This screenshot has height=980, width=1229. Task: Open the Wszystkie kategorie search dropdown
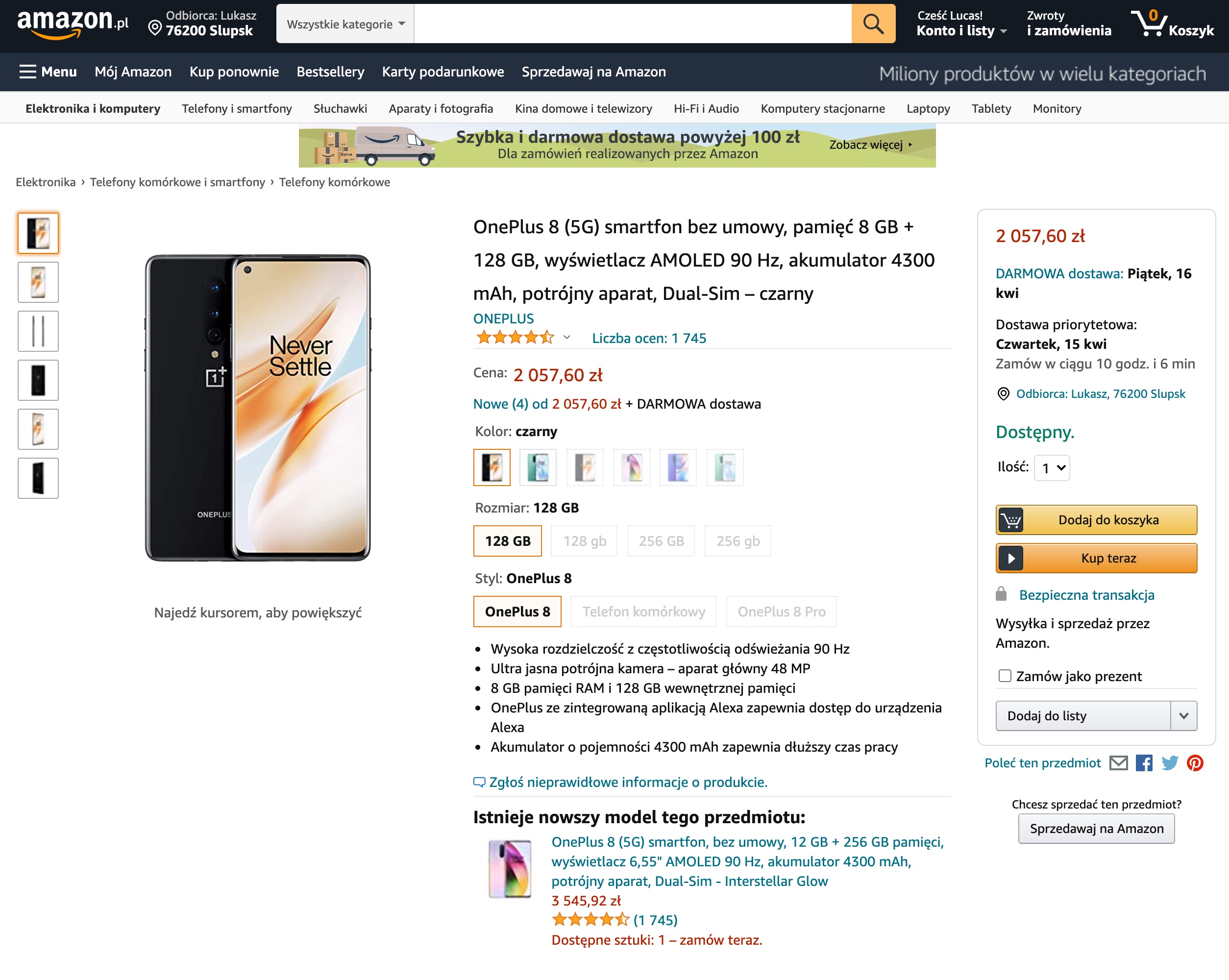tap(345, 24)
